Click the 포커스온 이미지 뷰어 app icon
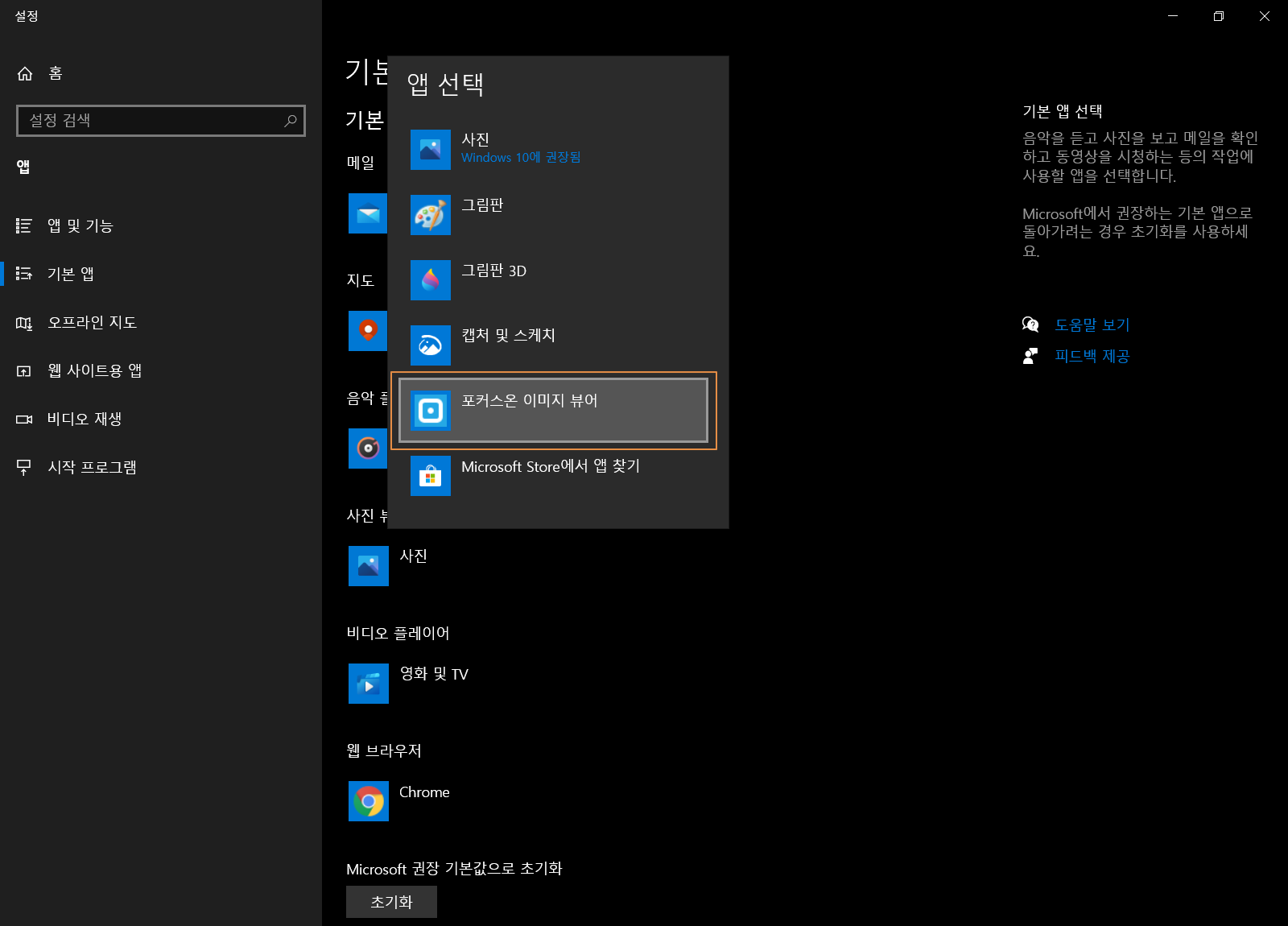Screen dimensions: 1288x926 point(431,411)
